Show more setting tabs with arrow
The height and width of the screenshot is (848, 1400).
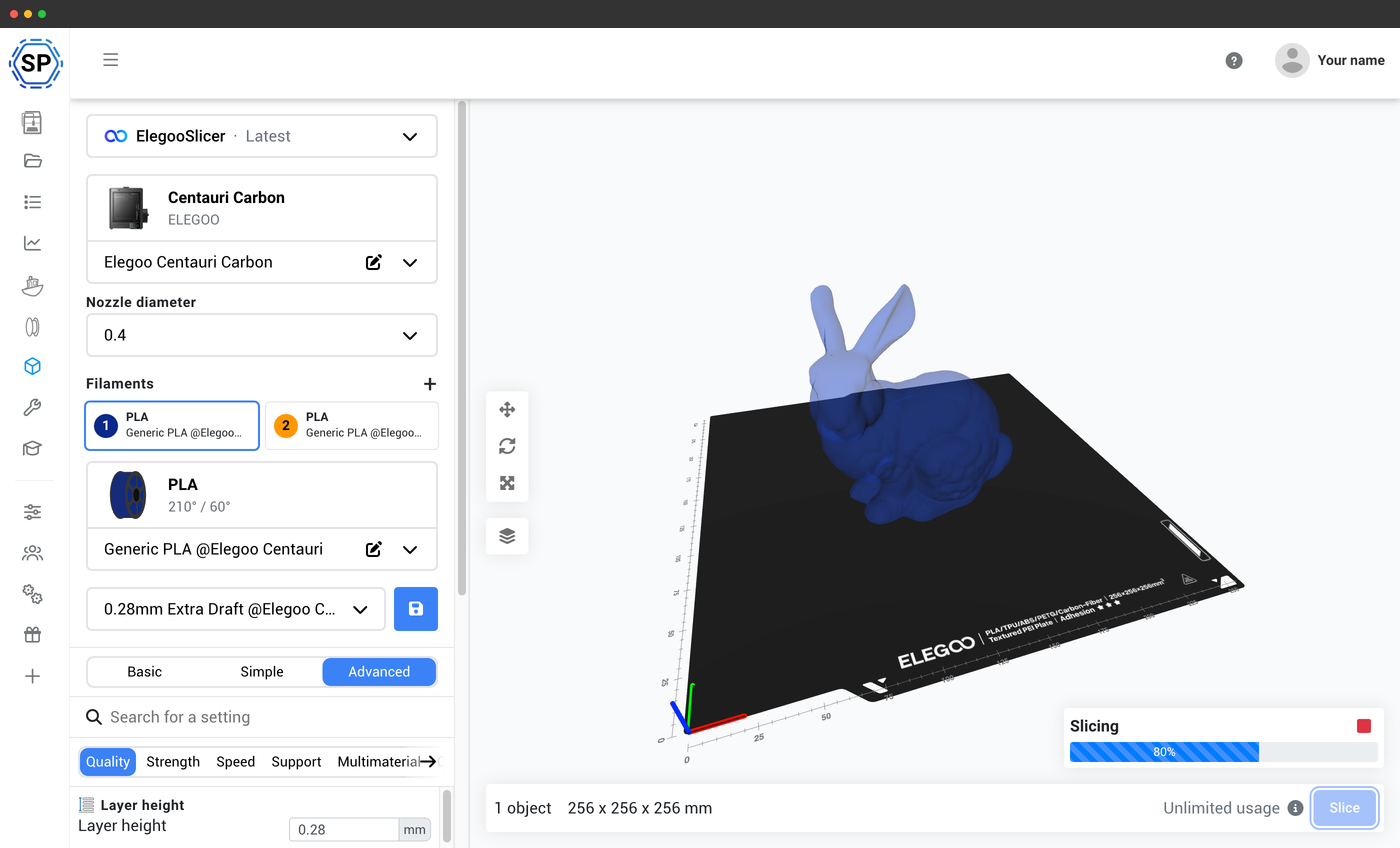(x=428, y=762)
